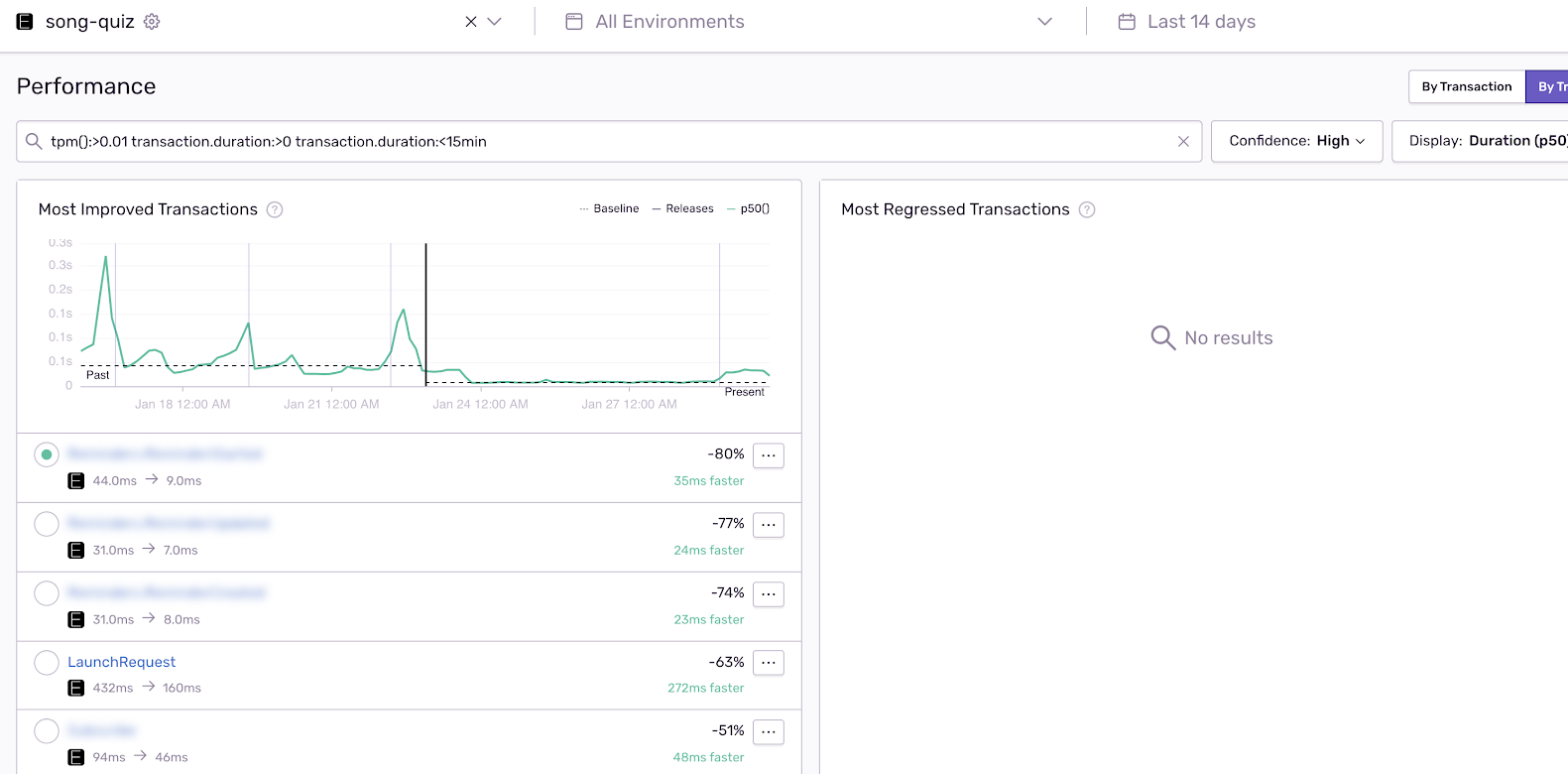Open the LaunchRequest transaction link
This screenshot has height=774, width=1568.
(x=121, y=662)
